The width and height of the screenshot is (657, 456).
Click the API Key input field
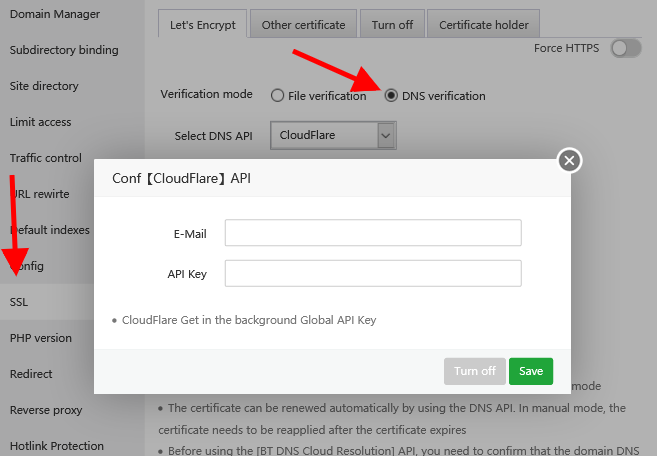click(373, 273)
